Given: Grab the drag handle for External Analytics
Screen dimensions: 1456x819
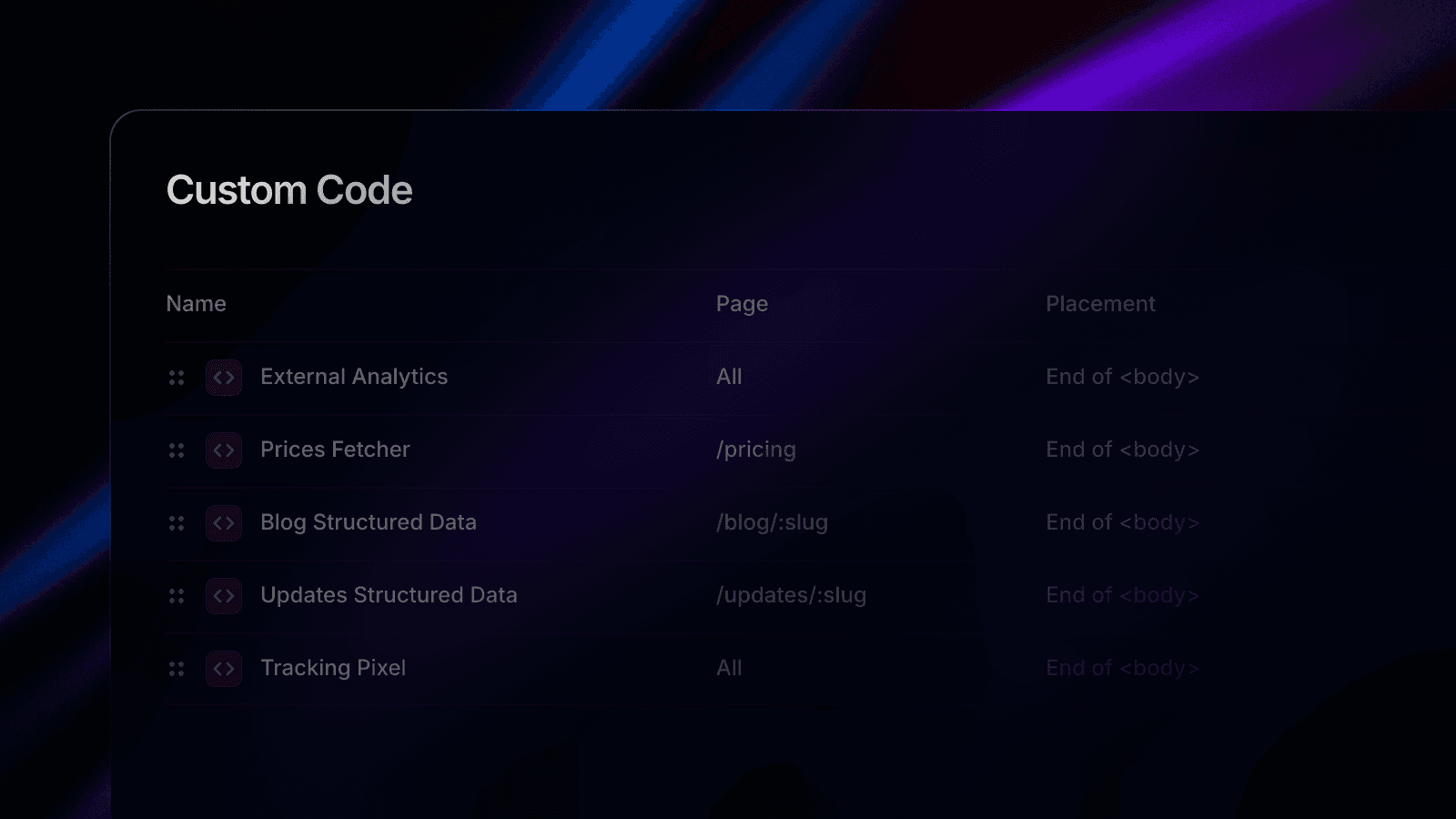Looking at the screenshot, I should coord(177,377).
